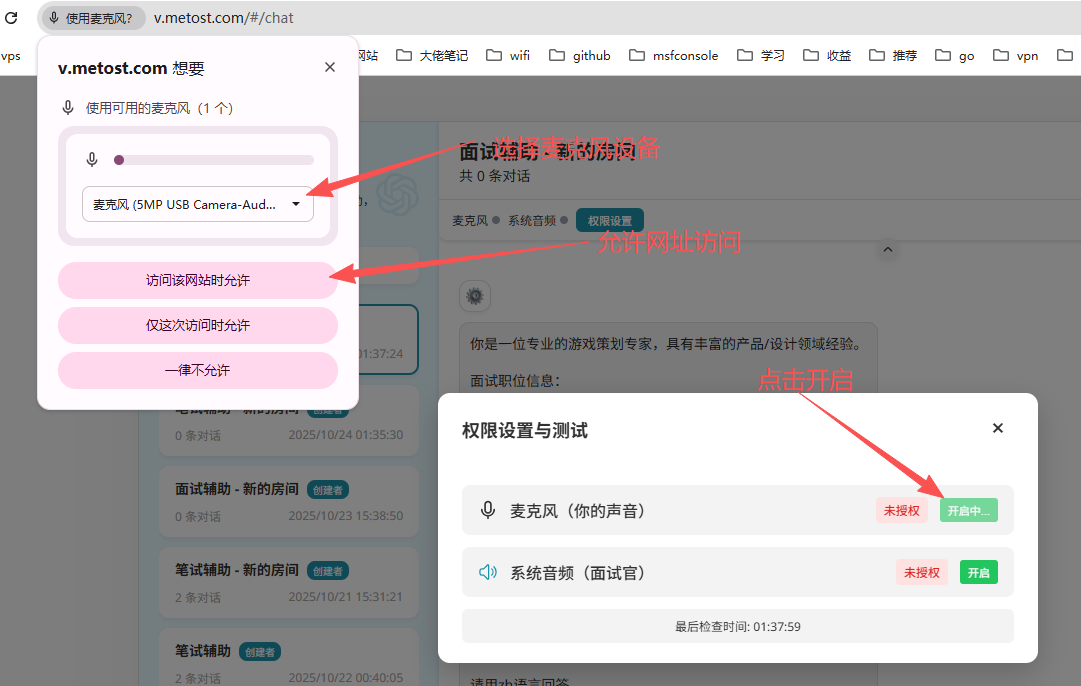
Task: Open the 2025/10/23 面试辅助 room
Action: [288, 501]
